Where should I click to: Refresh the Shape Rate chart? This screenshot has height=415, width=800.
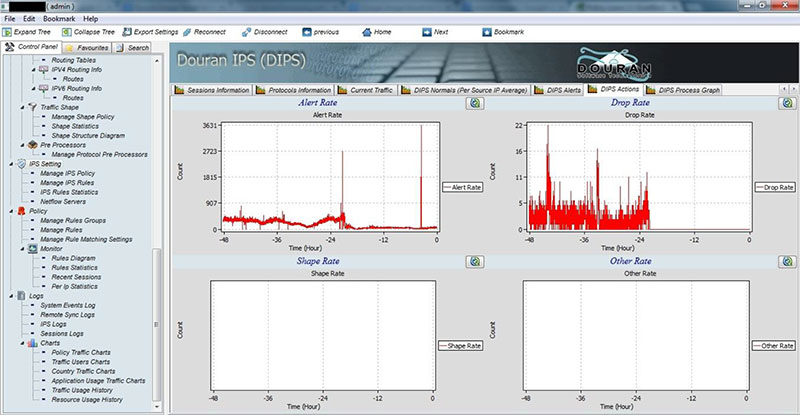point(475,262)
